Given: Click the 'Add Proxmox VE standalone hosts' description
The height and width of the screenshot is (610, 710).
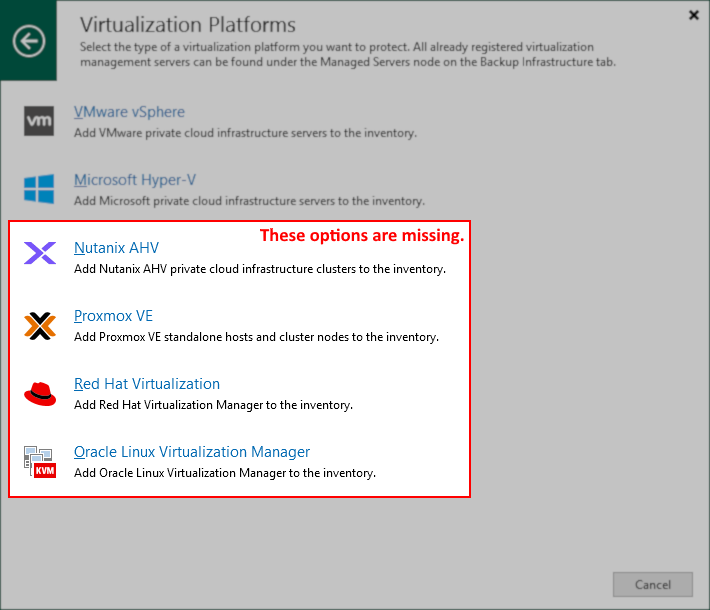Looking at the screenshot, I should click(256, 337).
